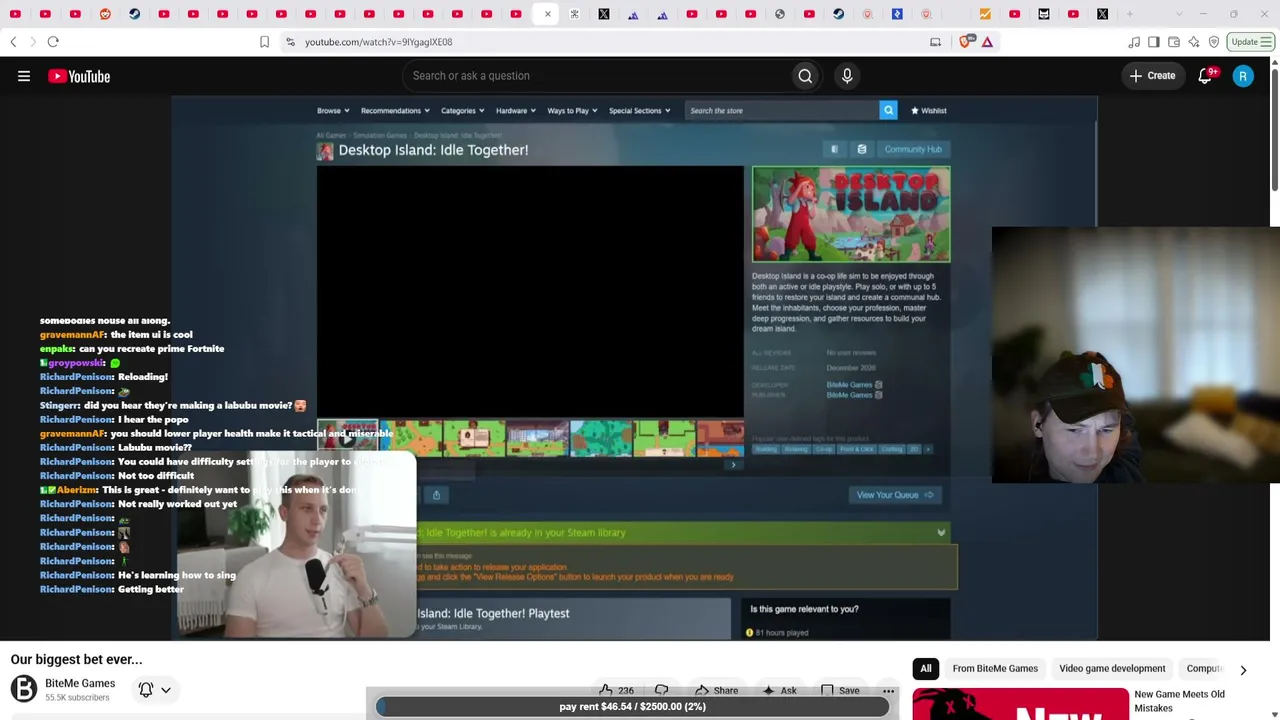The width and height of the screenshot is (1280, 720).
Task: Open the BiteMe Games channel avatar
Action: 24,689
